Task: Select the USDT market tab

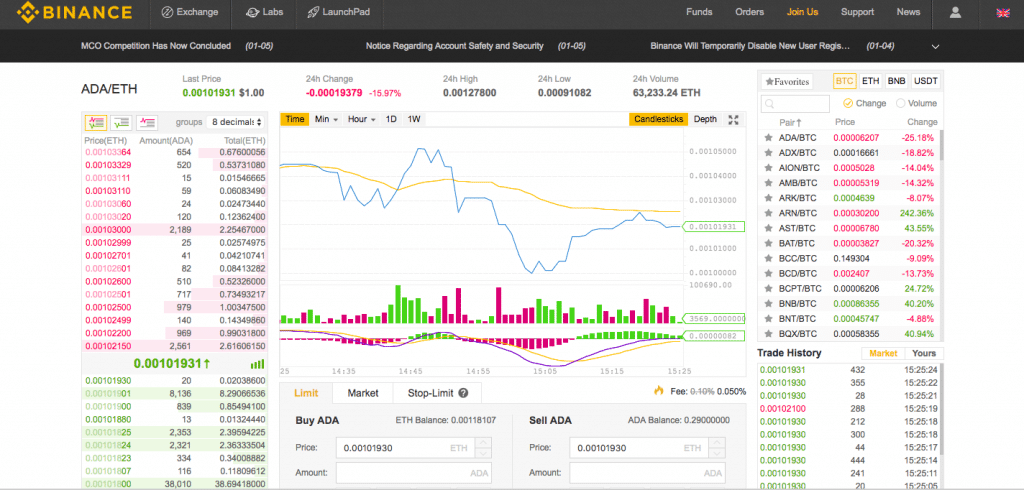Action: (925, 82)
